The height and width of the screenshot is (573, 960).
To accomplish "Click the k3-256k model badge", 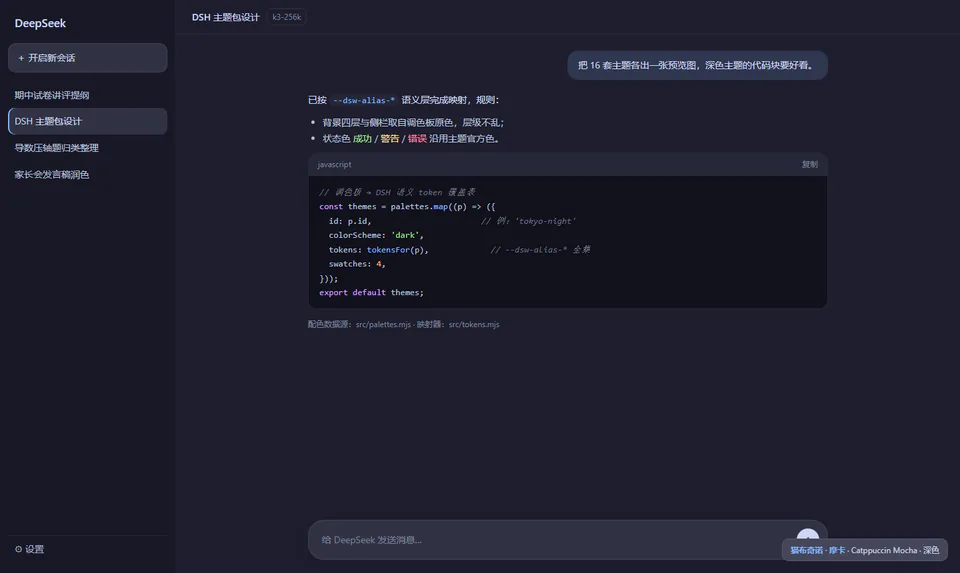I will pos(287,17).
